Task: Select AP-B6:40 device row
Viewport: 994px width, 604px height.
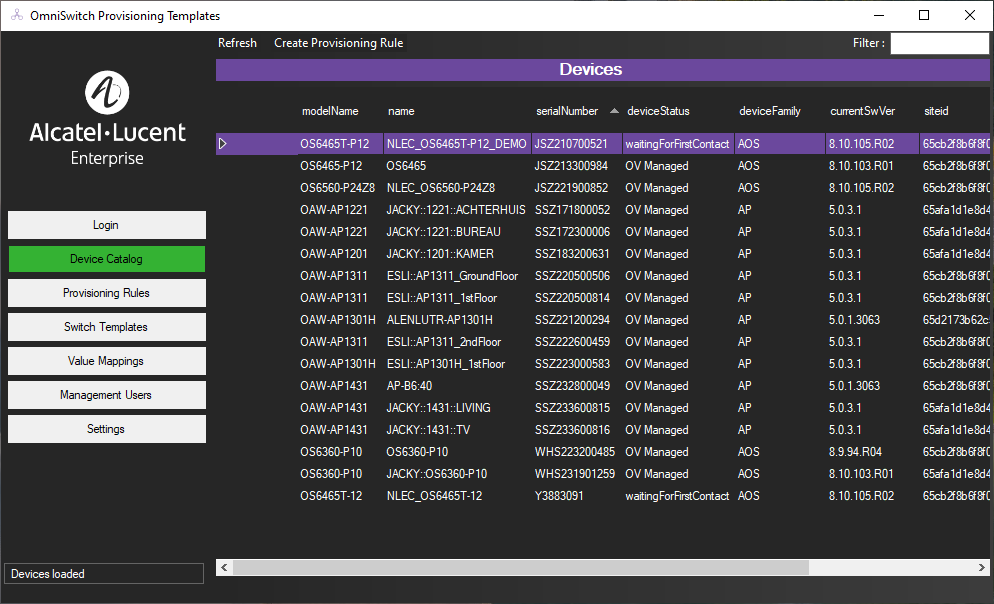Action: [602, 385]
